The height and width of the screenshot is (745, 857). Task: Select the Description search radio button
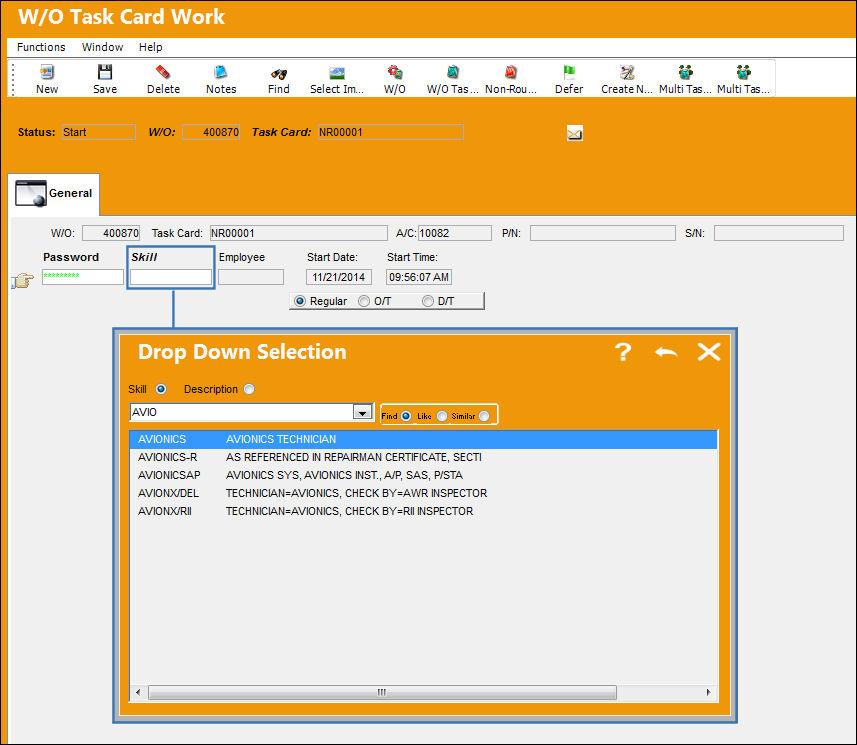pyautogui.click(x=249, y=389)
